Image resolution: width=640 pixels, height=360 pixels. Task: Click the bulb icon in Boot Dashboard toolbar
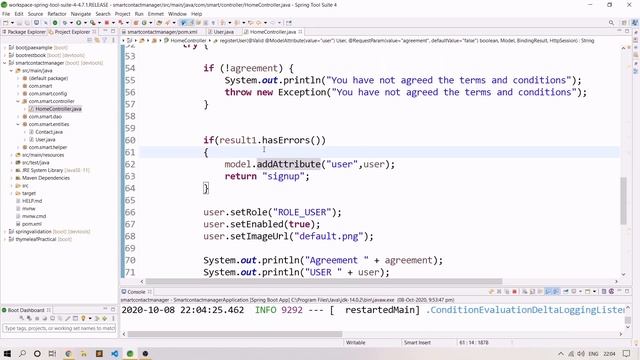pos(83,318)
